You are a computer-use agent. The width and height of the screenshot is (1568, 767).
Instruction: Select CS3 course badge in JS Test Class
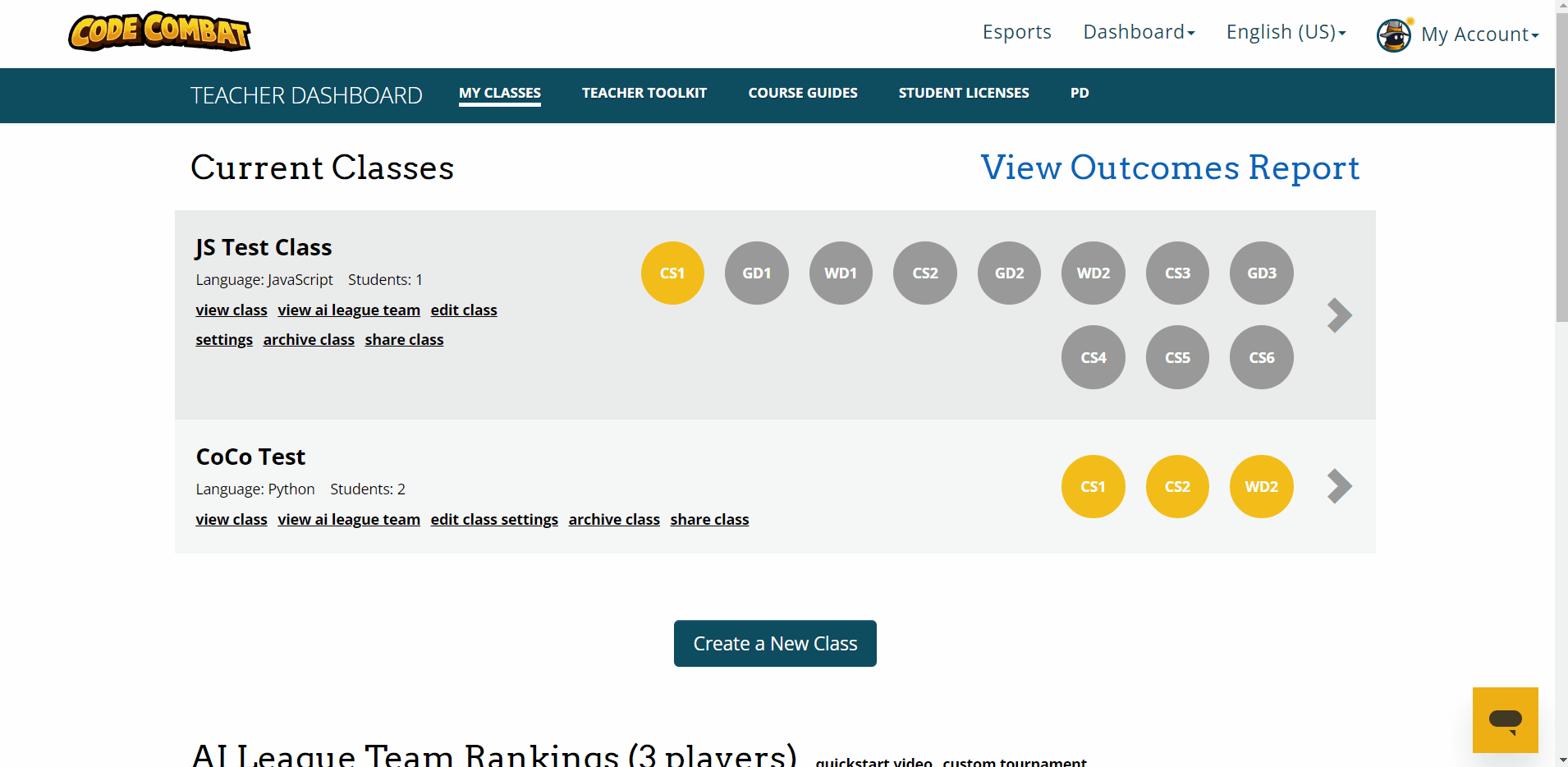tap(1177, 273)
